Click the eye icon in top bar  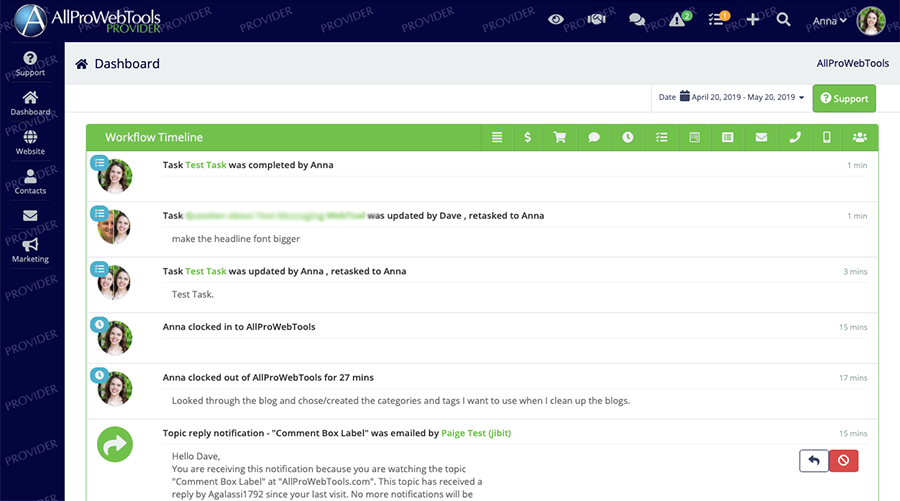tap(555, 20)
